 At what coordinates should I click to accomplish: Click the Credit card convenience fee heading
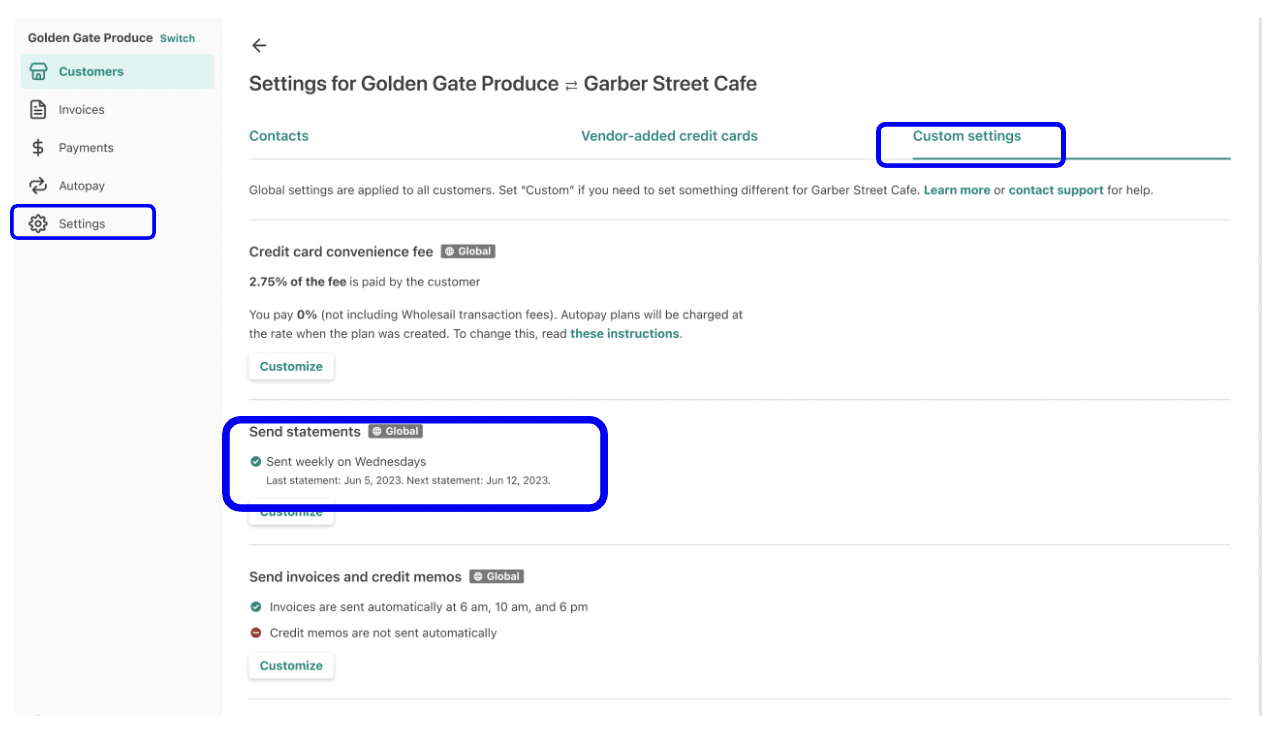[341, 252]
